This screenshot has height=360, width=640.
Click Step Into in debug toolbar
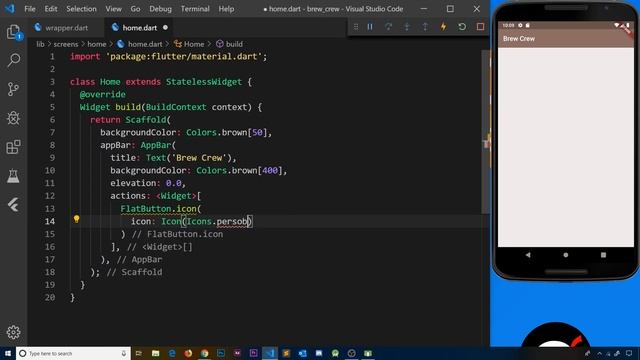pos(407,27)
